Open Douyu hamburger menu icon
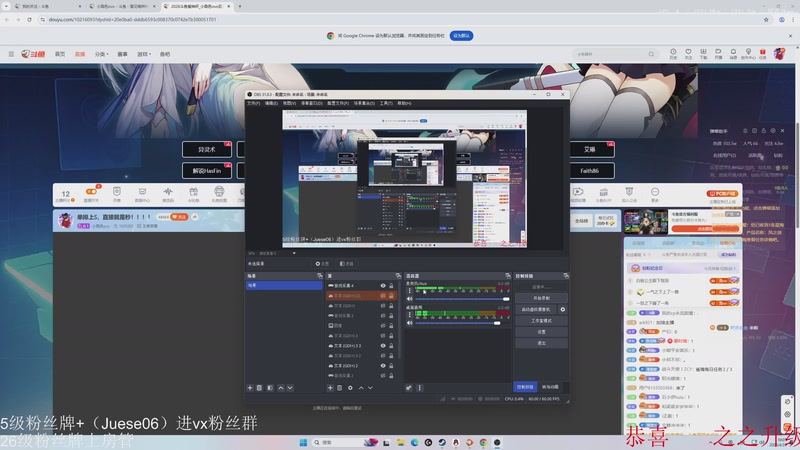 click(11, 54)
